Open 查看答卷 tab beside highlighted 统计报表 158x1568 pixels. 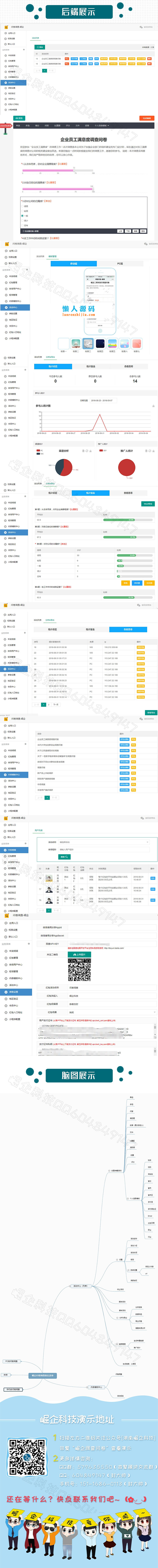(x=128, y=493)
